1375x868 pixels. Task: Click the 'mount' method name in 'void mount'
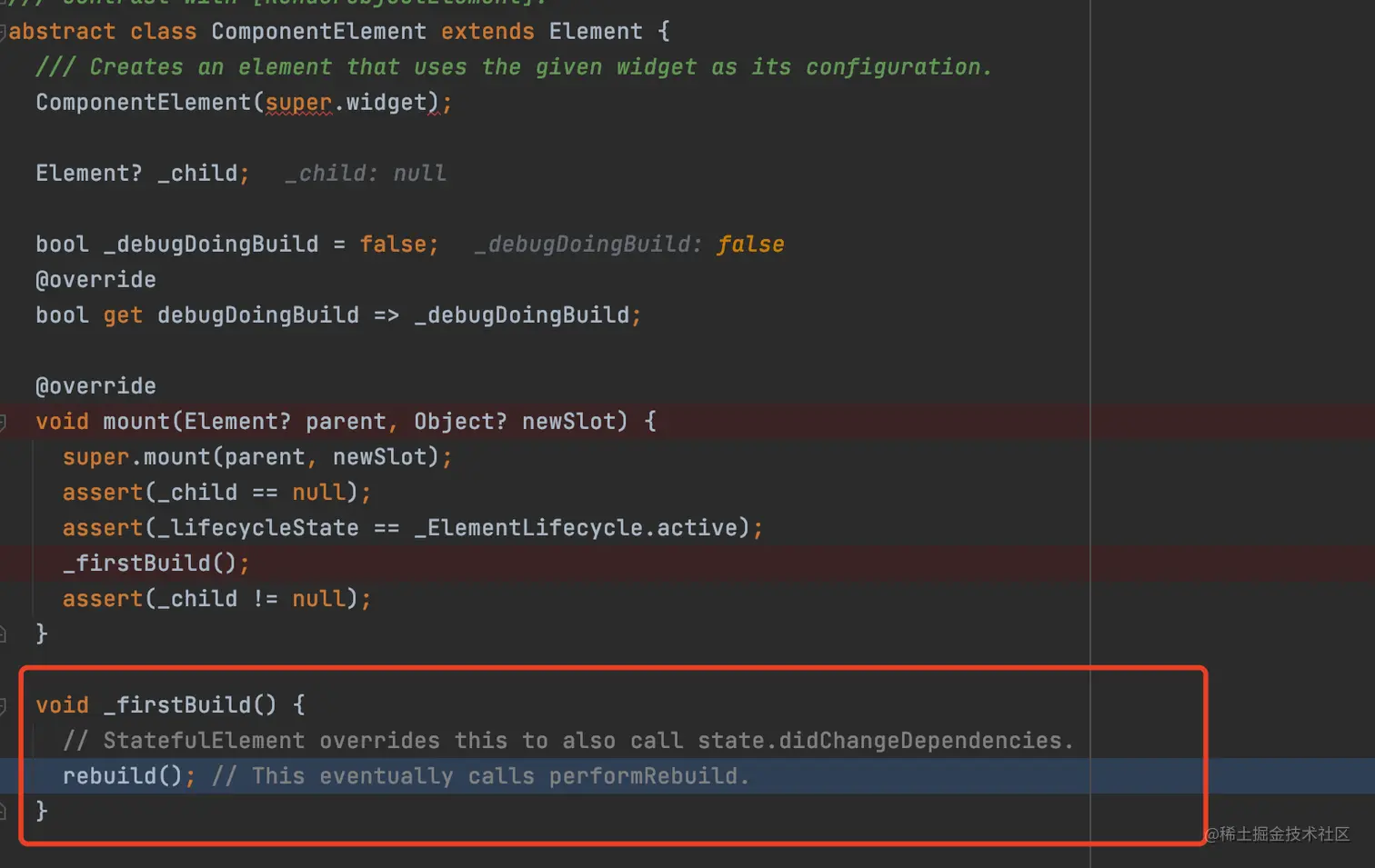(136, 422)
